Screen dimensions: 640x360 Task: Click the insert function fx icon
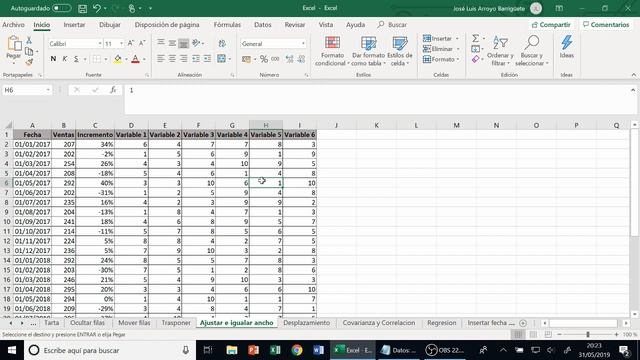(113, 90)
